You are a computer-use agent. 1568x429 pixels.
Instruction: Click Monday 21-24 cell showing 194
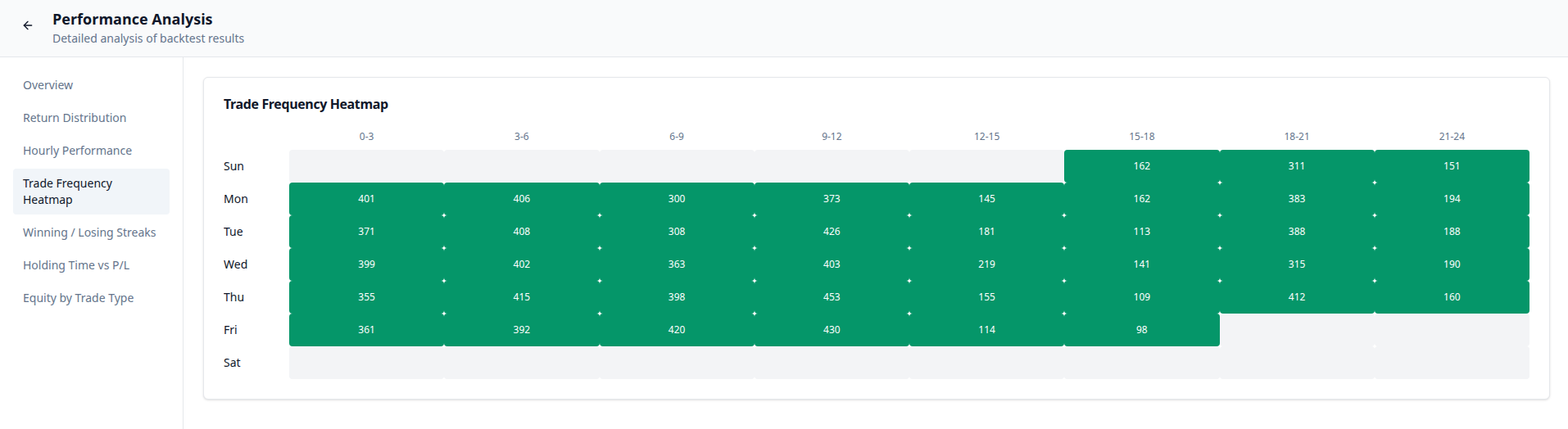pos(1452,199)
